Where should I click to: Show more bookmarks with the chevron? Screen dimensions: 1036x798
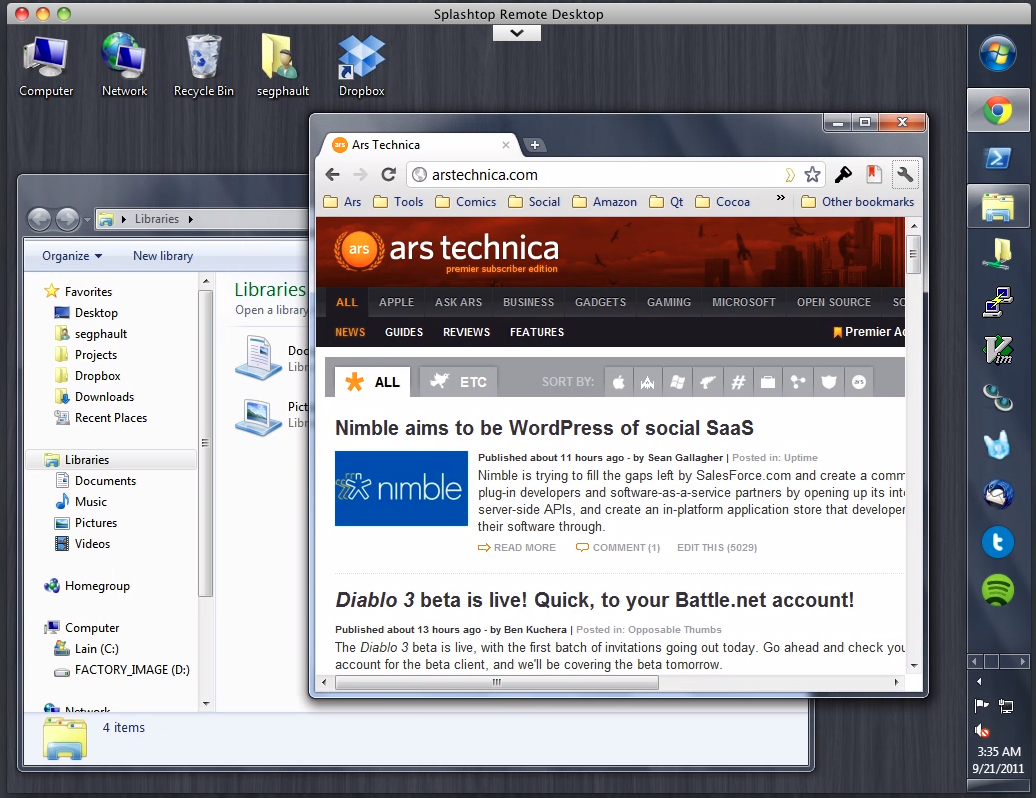pos(780,198)
